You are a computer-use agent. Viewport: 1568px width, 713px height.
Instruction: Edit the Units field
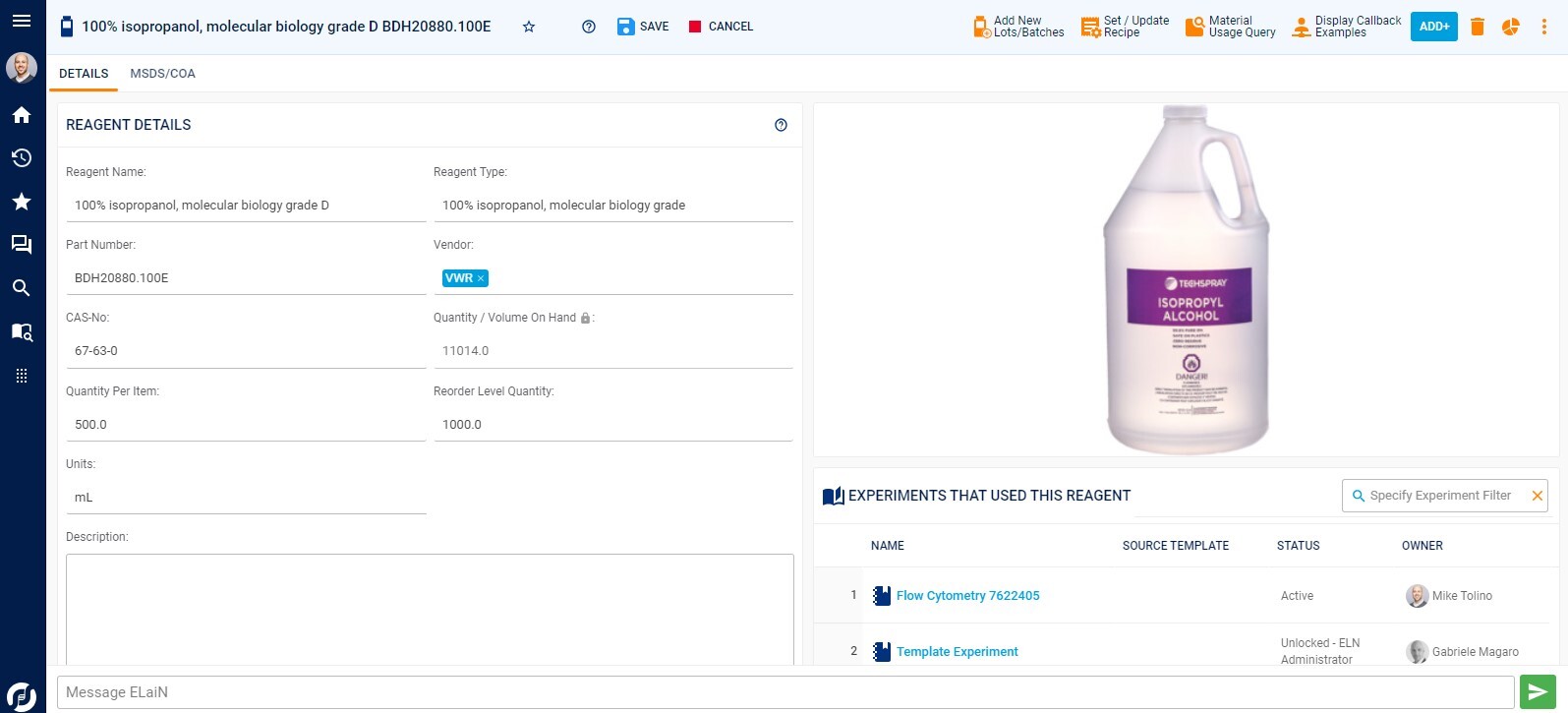coord(246,498)
